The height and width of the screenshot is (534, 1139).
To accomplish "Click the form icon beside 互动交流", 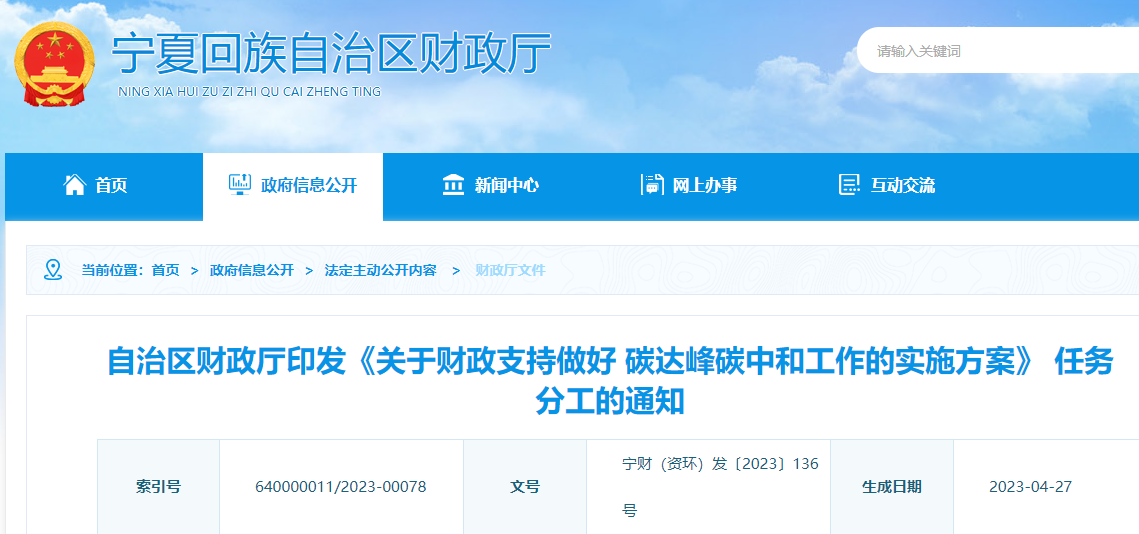I will [x=849, y=185].
